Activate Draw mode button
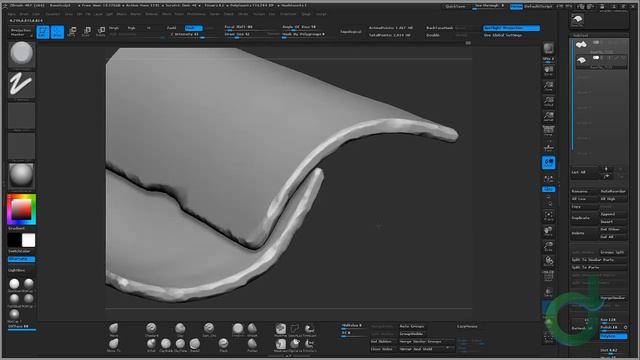Image resolution: width=640 pixels, height=360 pixels. pyautogui.click(x=58, y=32)
